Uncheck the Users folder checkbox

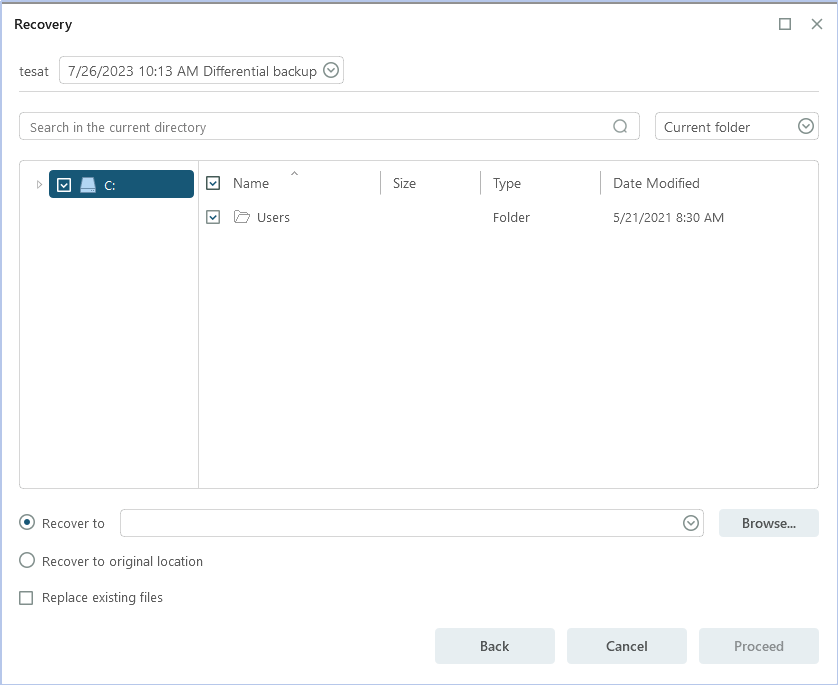click(213, 217)
